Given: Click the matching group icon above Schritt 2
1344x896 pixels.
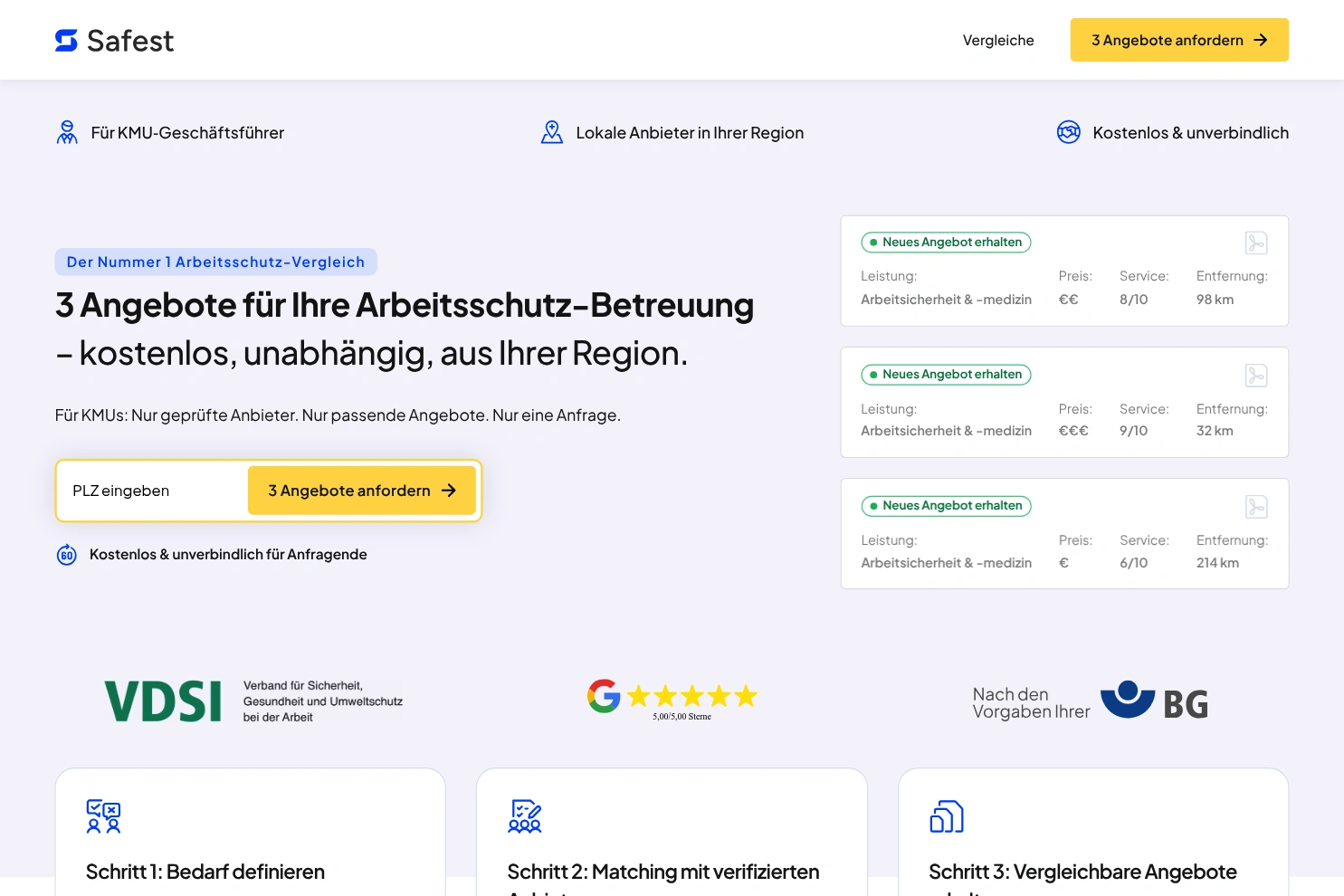Looking at the screenshot, I should [525, 815].
